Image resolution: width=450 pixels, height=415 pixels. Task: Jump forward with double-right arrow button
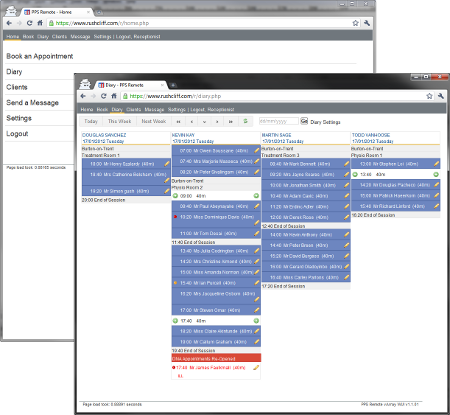point(230,122)
